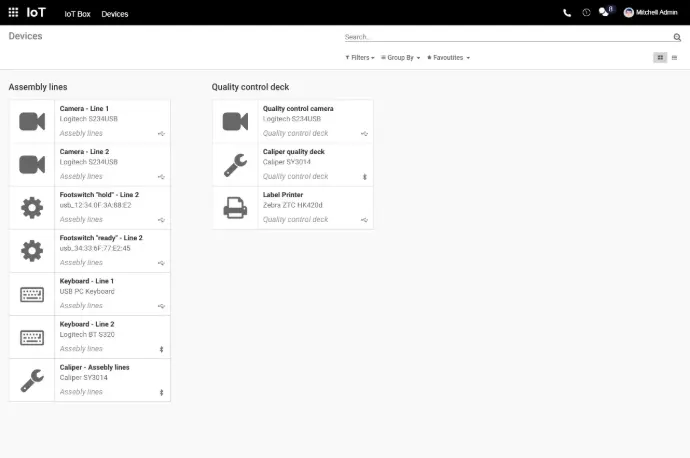Image resolution: width=690 pixels, height=458 pixels.
Task: Open Caliper quality deck device title
Action: click(x=294, y=152)
